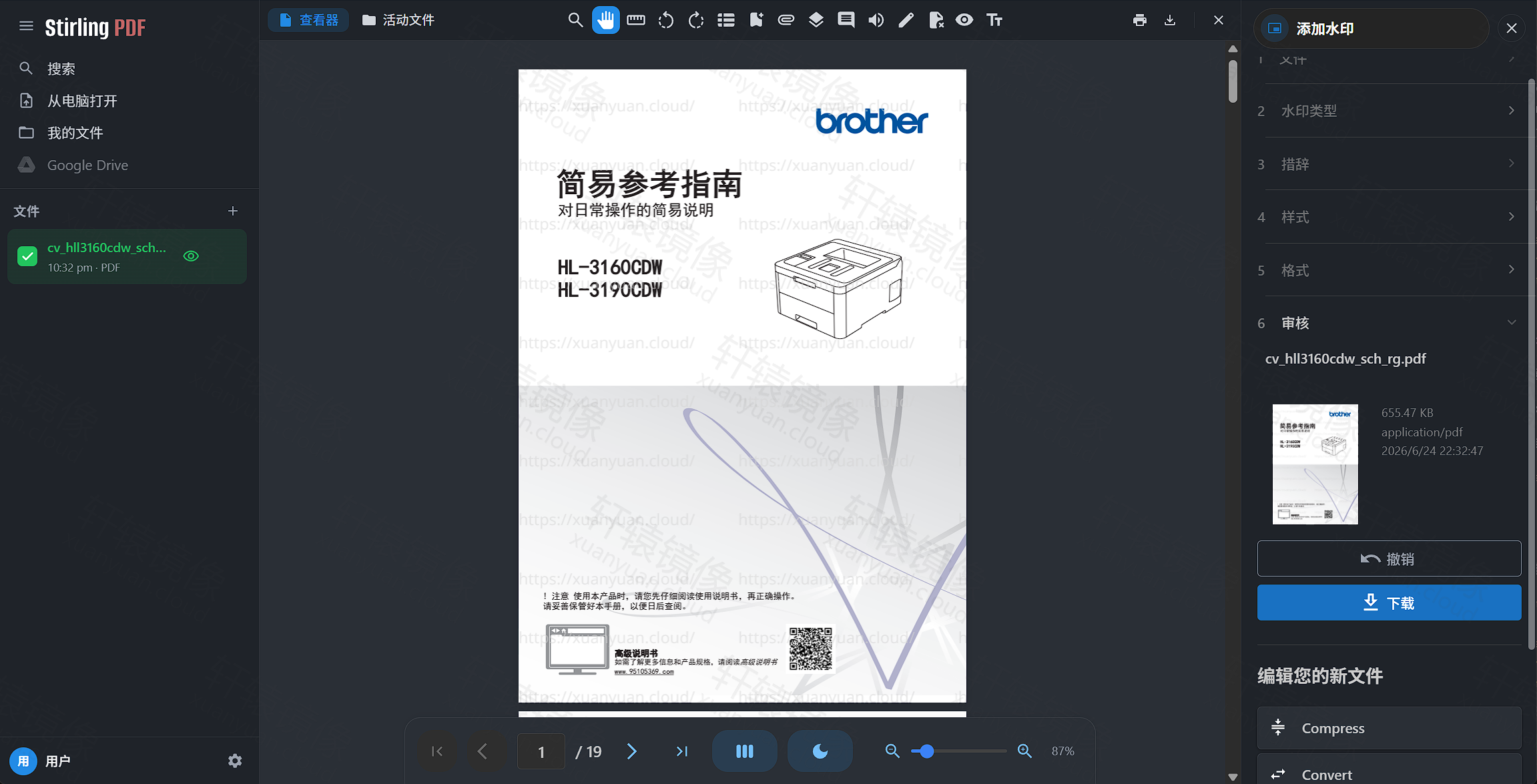Toggle dark mode moon button
Screen dimensions: 1537x784
pos(820,751)
